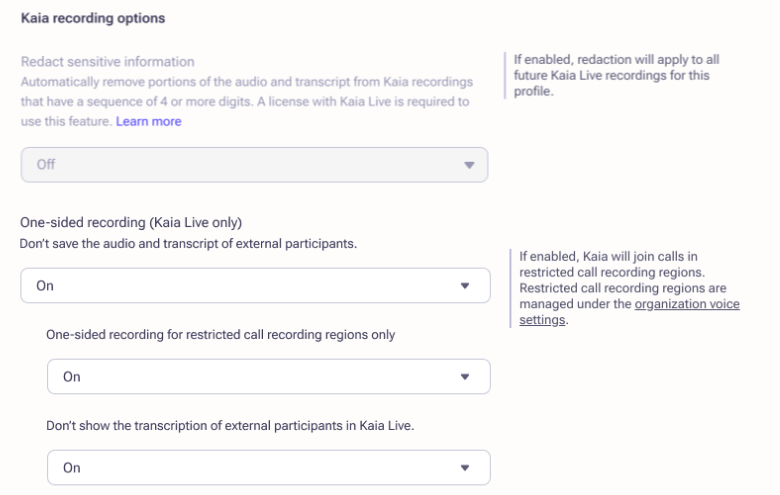This screenshot has width=780, height=495.
Task: Click the caret icon of the first On dropdown
Action: click(x=464, y=285)
